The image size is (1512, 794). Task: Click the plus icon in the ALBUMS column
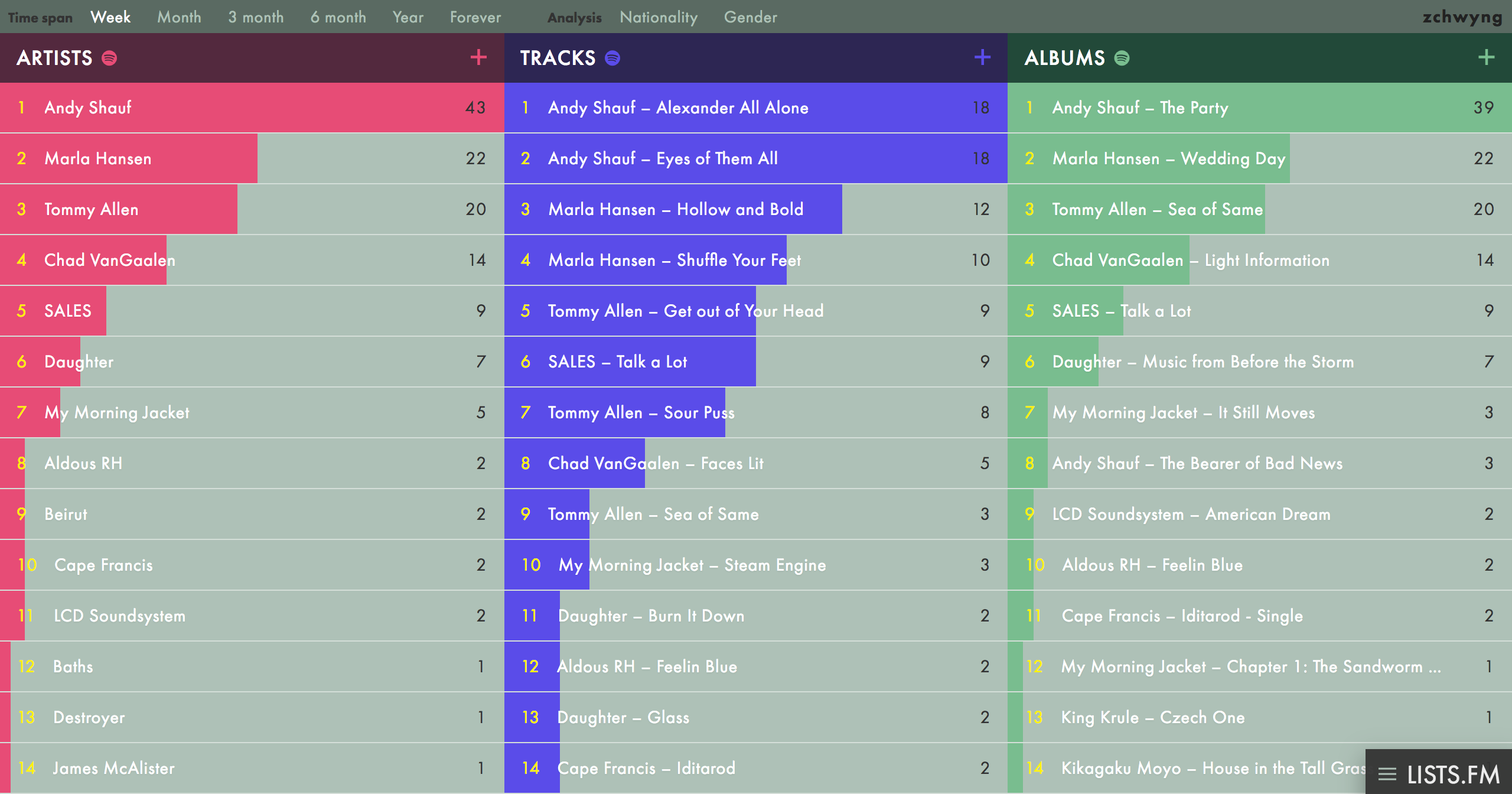click(x=1485, y=57)
